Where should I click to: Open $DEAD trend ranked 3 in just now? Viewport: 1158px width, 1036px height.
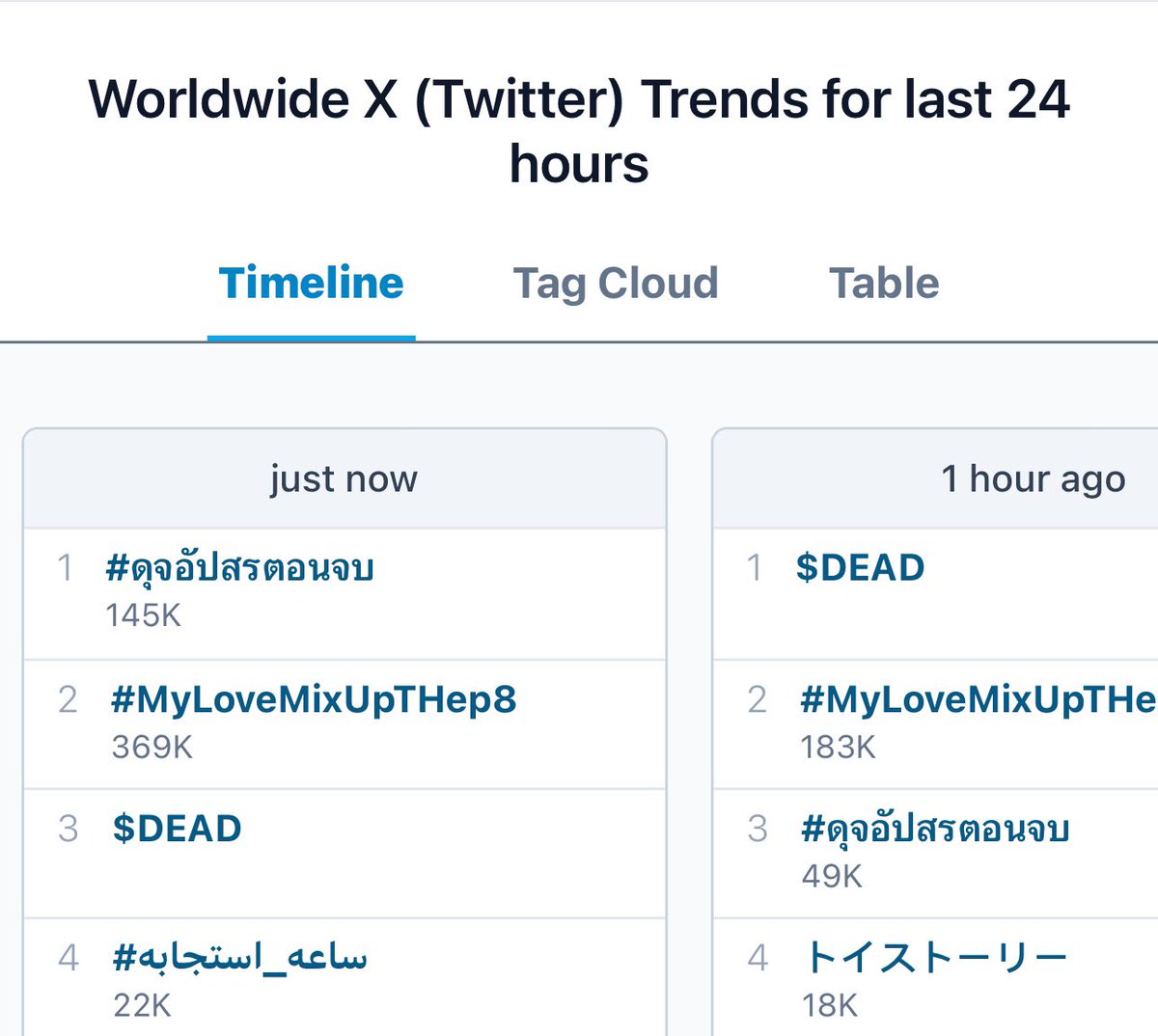click(177, 829)
